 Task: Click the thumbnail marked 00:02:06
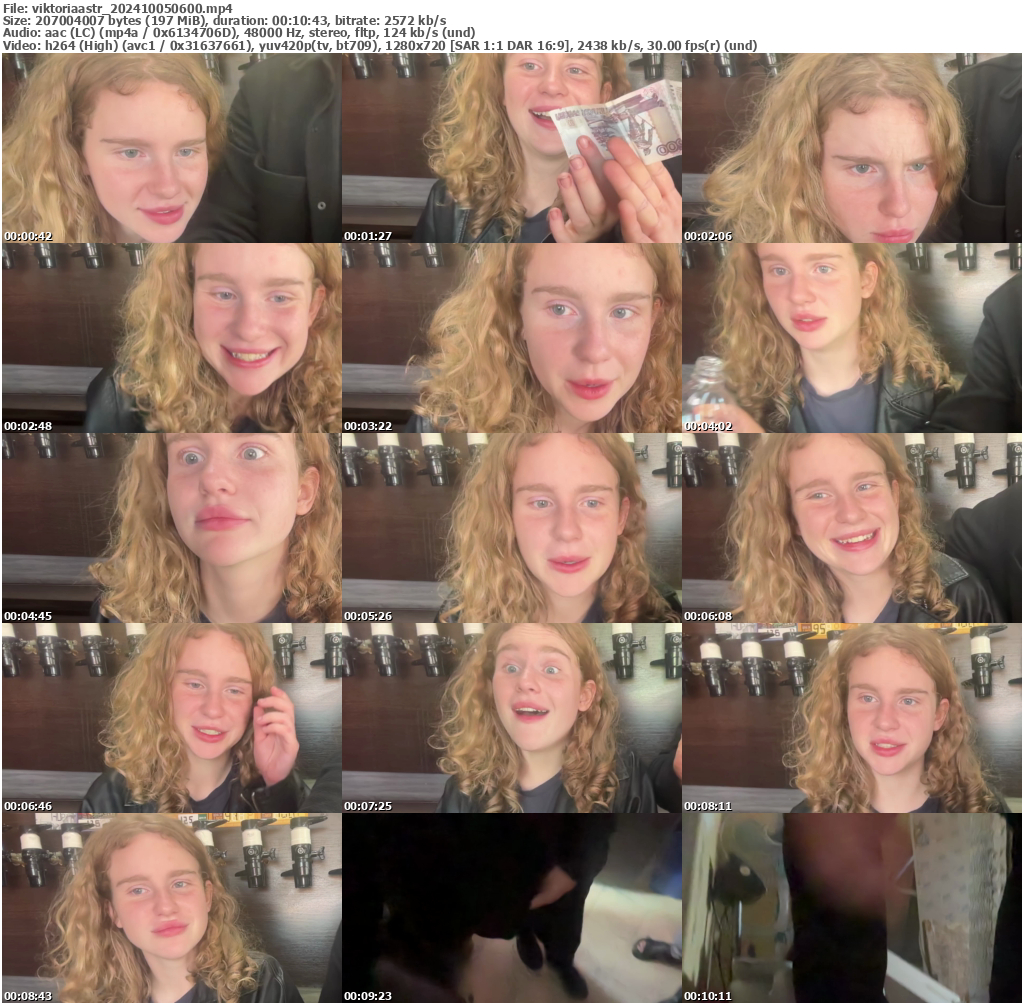(x=850, y=148)
